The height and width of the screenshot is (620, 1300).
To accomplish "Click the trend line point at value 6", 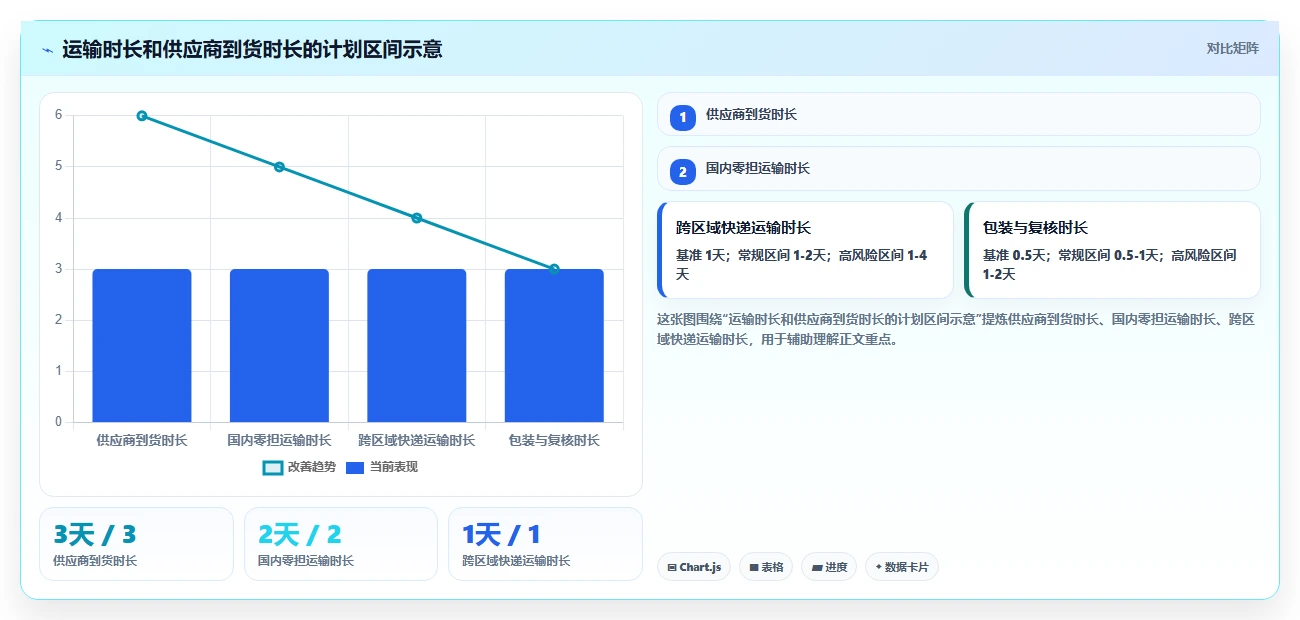I will click(142, 116).
